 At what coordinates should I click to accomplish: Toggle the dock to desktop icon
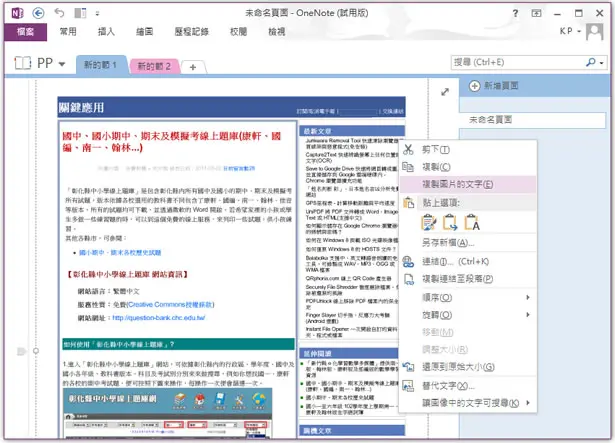80,13
